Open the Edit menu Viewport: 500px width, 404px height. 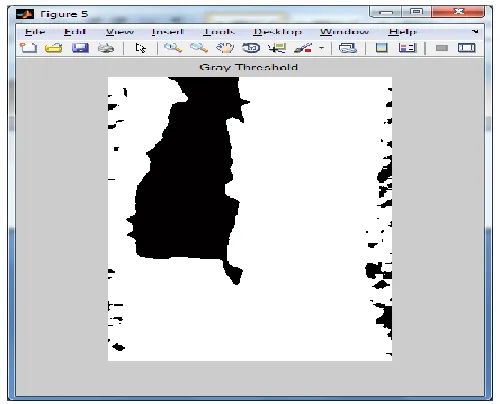[x=75, y=32]
